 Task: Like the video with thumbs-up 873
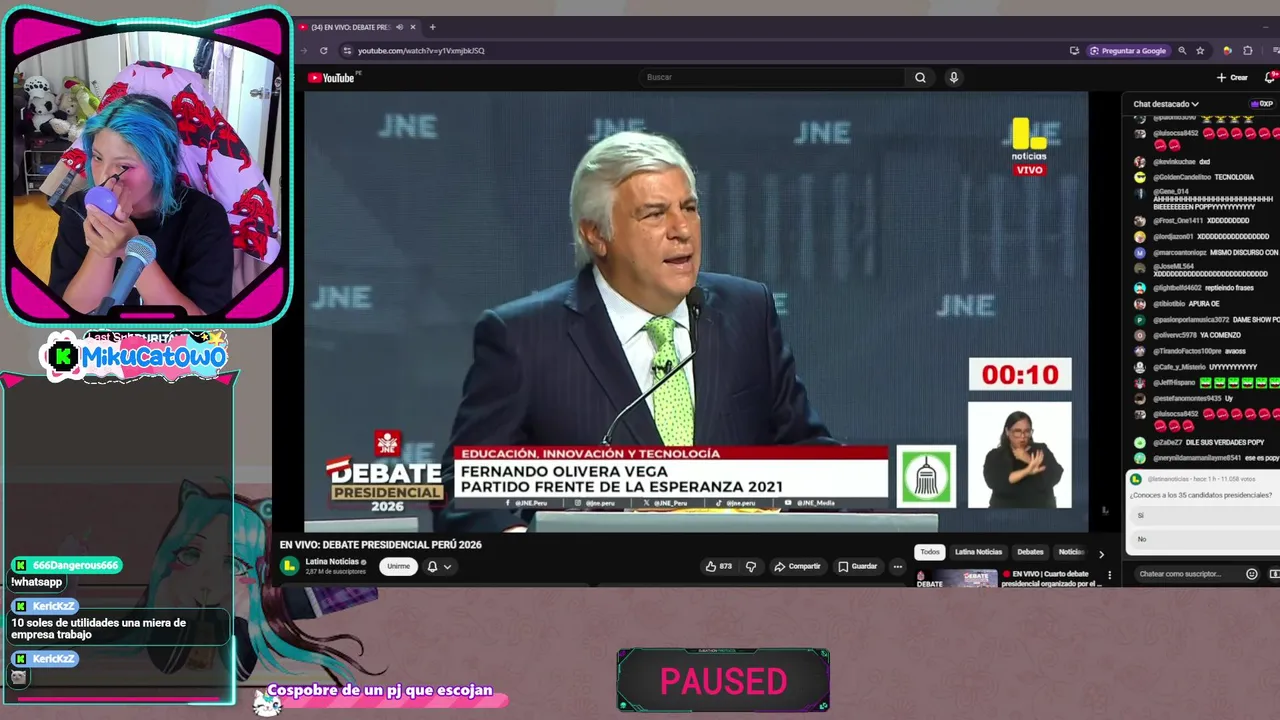tap(719, 566)
